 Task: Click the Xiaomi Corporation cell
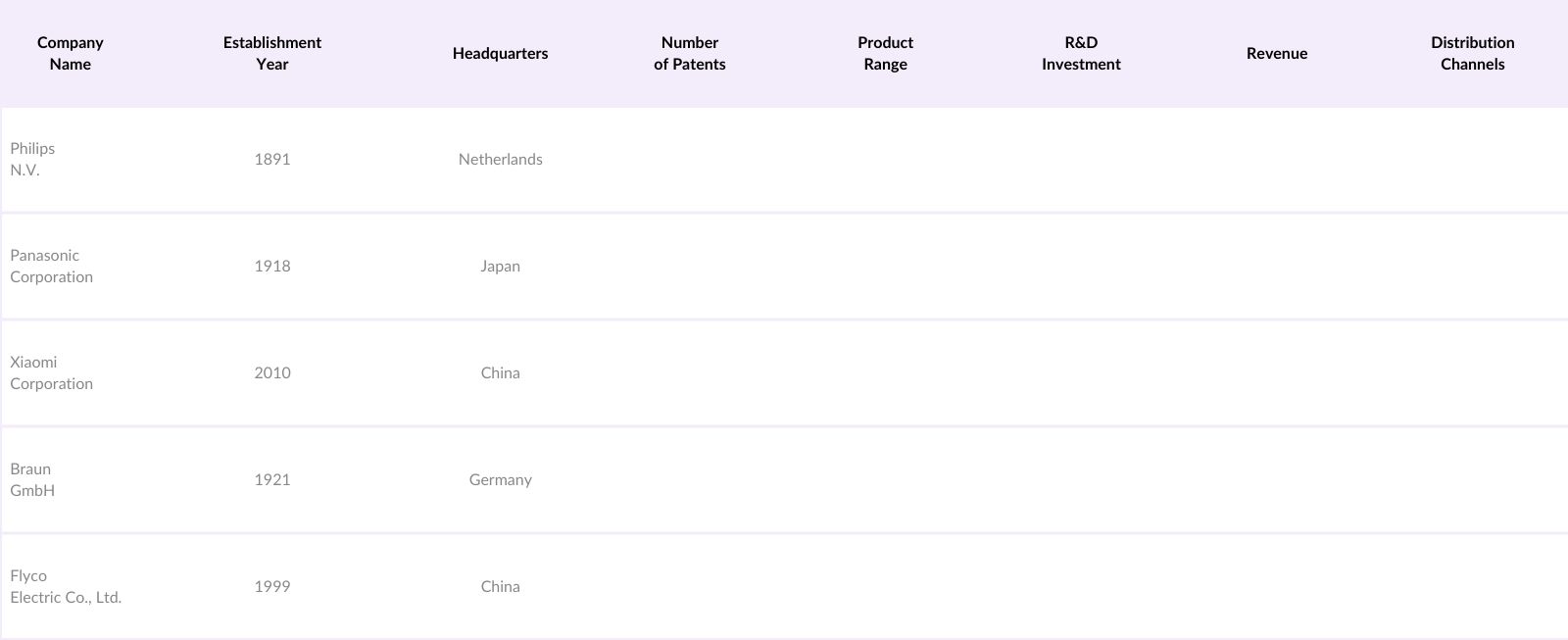point(52,372)
